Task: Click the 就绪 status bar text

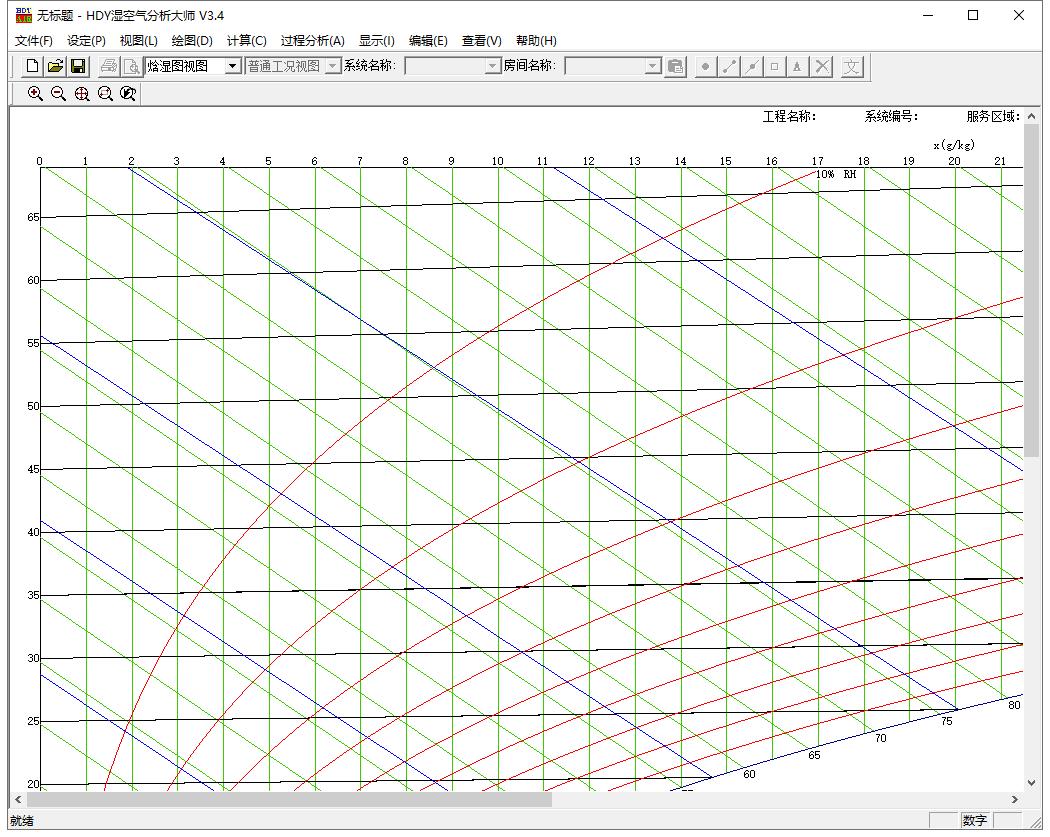Action: (x=22, y=821)
